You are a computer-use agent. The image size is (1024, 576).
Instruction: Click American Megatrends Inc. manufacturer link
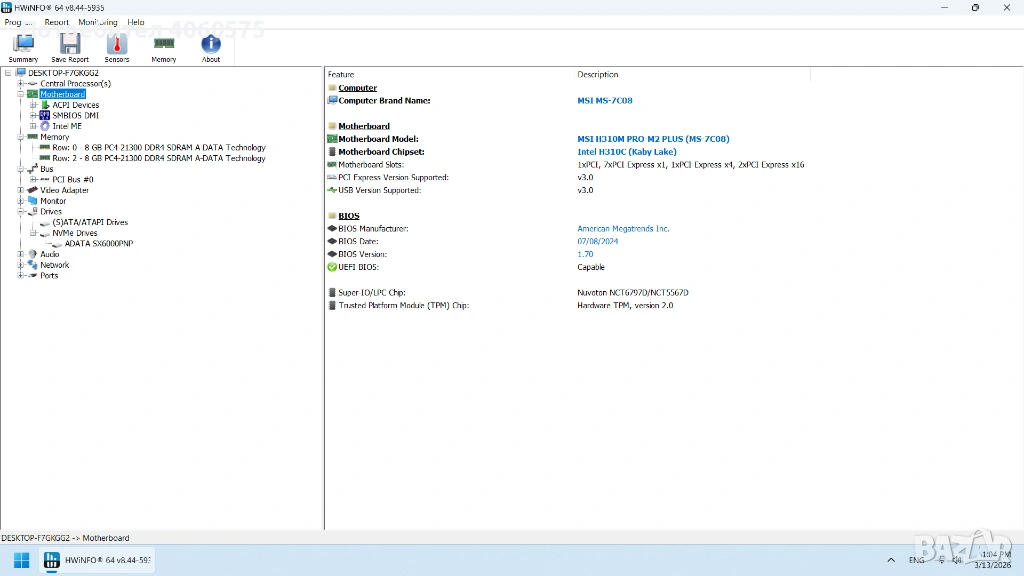click(623, 229)
